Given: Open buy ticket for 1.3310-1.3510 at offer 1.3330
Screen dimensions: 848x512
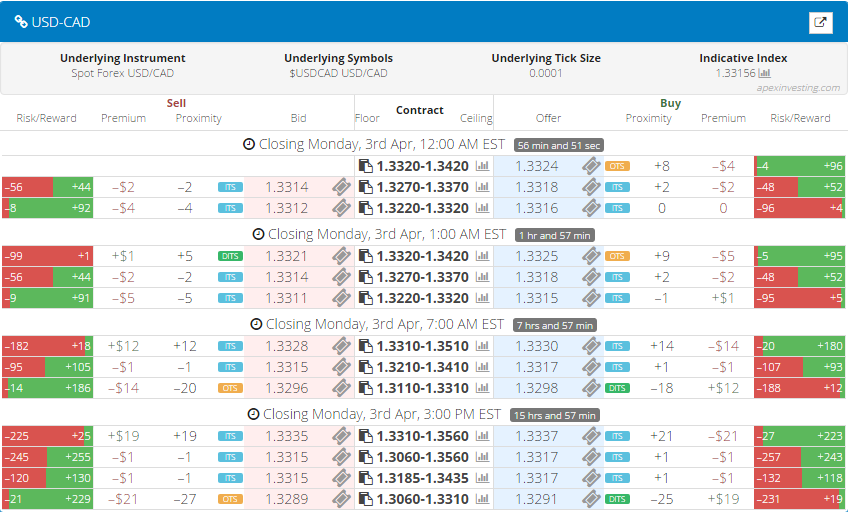Looking at the screenshot, I should (x=591, y=346).
